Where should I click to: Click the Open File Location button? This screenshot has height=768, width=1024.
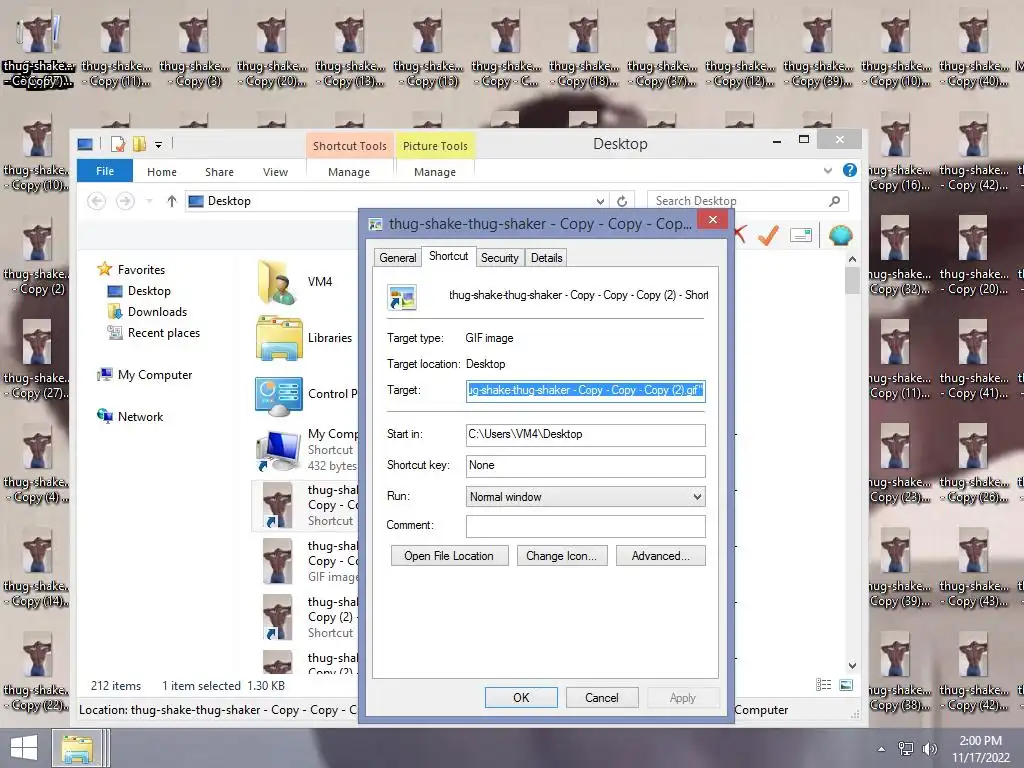coord(449,556)
